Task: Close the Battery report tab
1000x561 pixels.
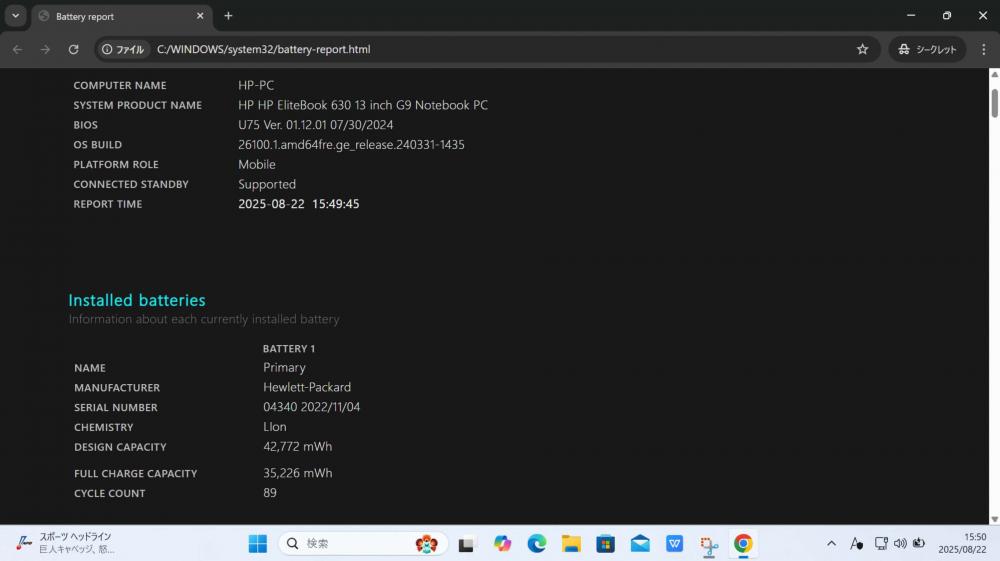Action: point(200,16)
